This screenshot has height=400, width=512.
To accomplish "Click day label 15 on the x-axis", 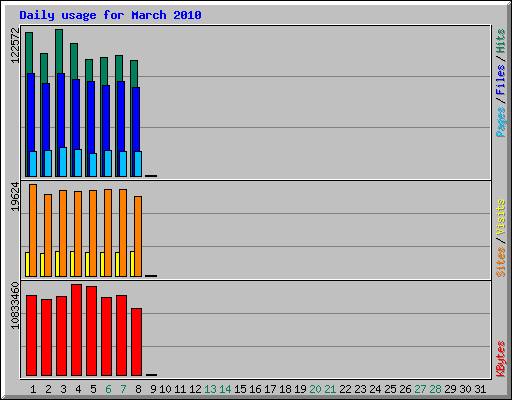I will pos(240,389).
